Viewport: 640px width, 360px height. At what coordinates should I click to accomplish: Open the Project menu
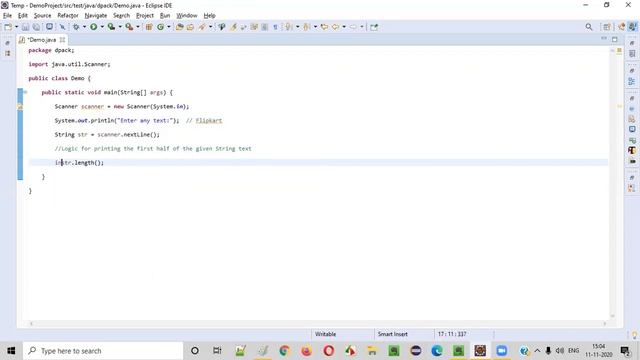tap(145, 16)
